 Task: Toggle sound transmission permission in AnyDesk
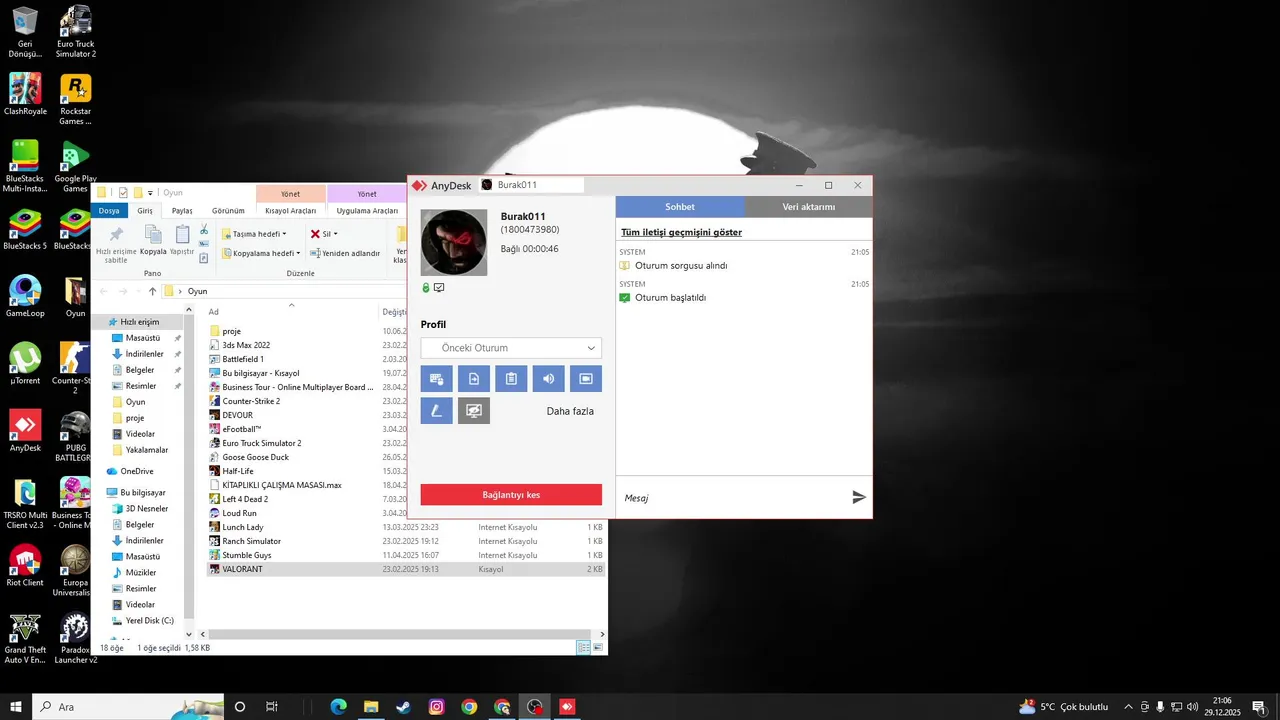548,379
